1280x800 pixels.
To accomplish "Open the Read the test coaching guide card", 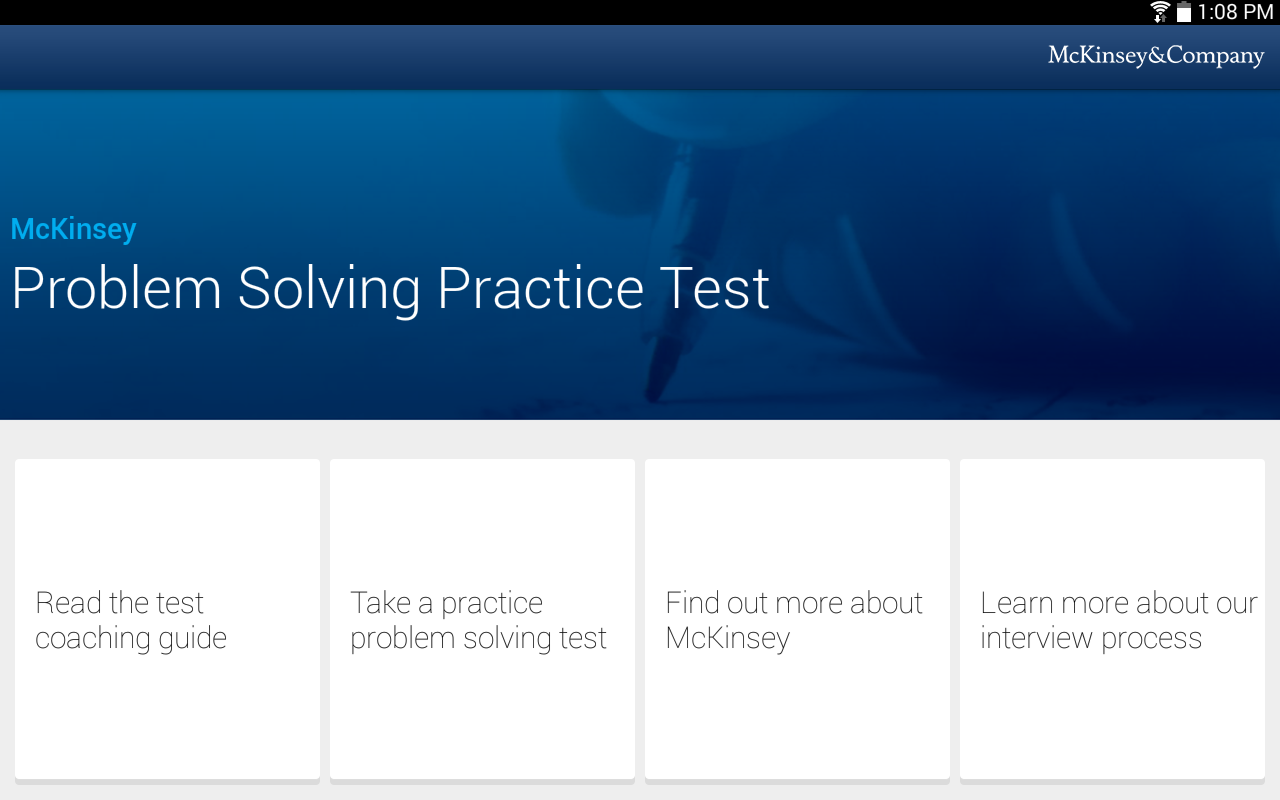I will [167, 619].
